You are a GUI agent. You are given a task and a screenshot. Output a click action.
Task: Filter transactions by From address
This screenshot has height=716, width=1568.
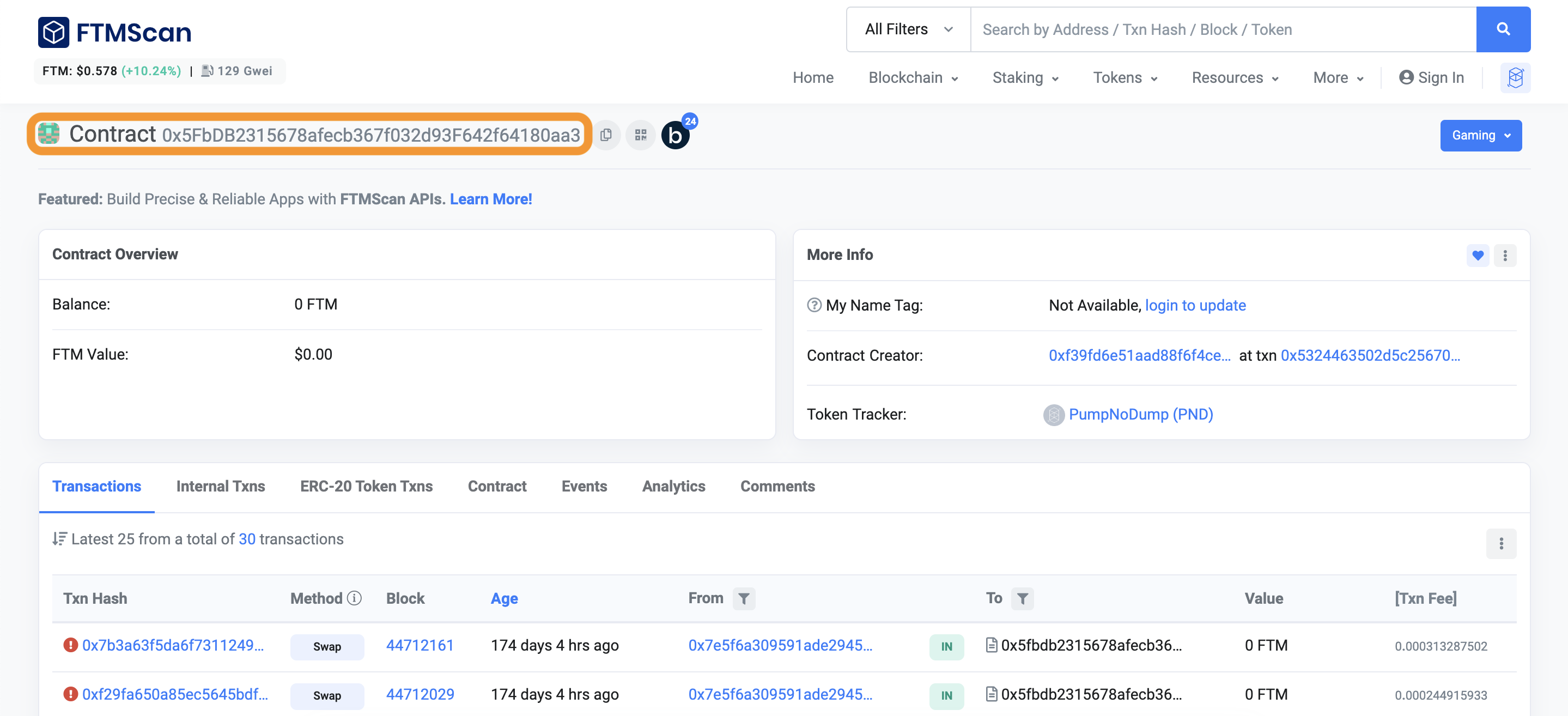click(743, 598)
